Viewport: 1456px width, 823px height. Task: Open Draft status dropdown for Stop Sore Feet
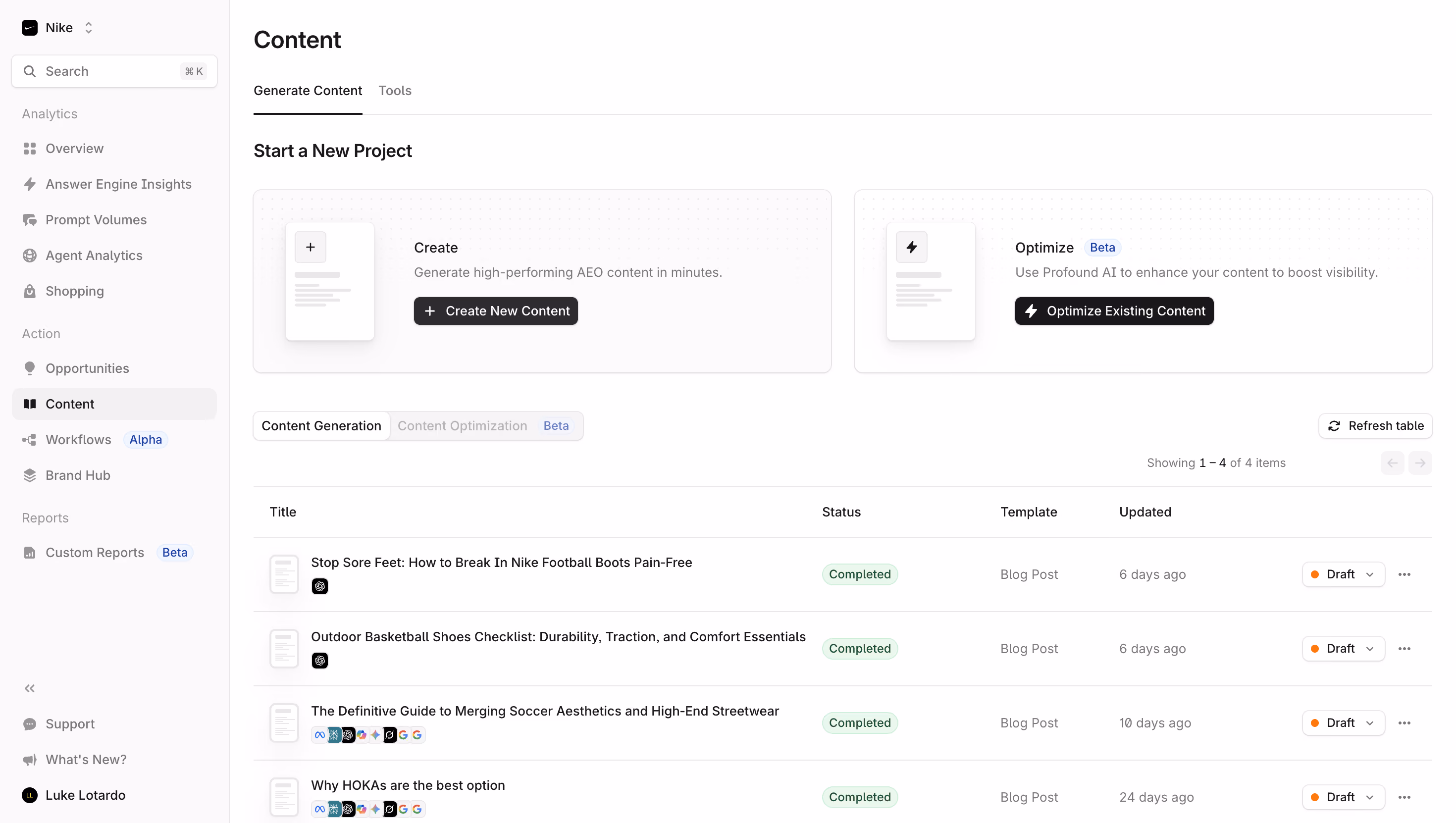pyautogui.click(x=1343, y=574)
